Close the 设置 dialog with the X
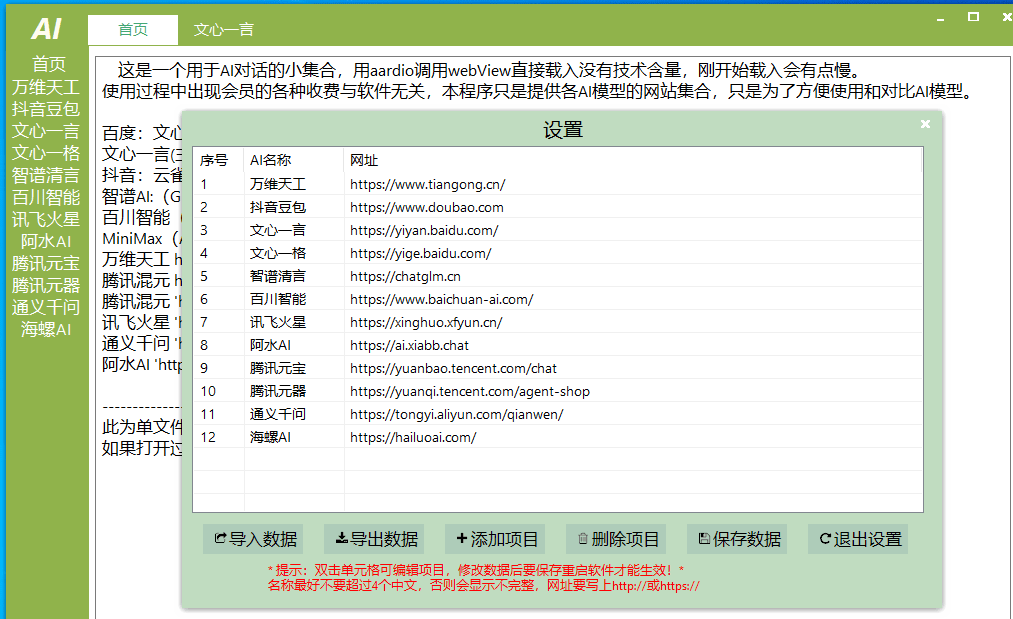The image size is (1013, 619). click(925, 124)
